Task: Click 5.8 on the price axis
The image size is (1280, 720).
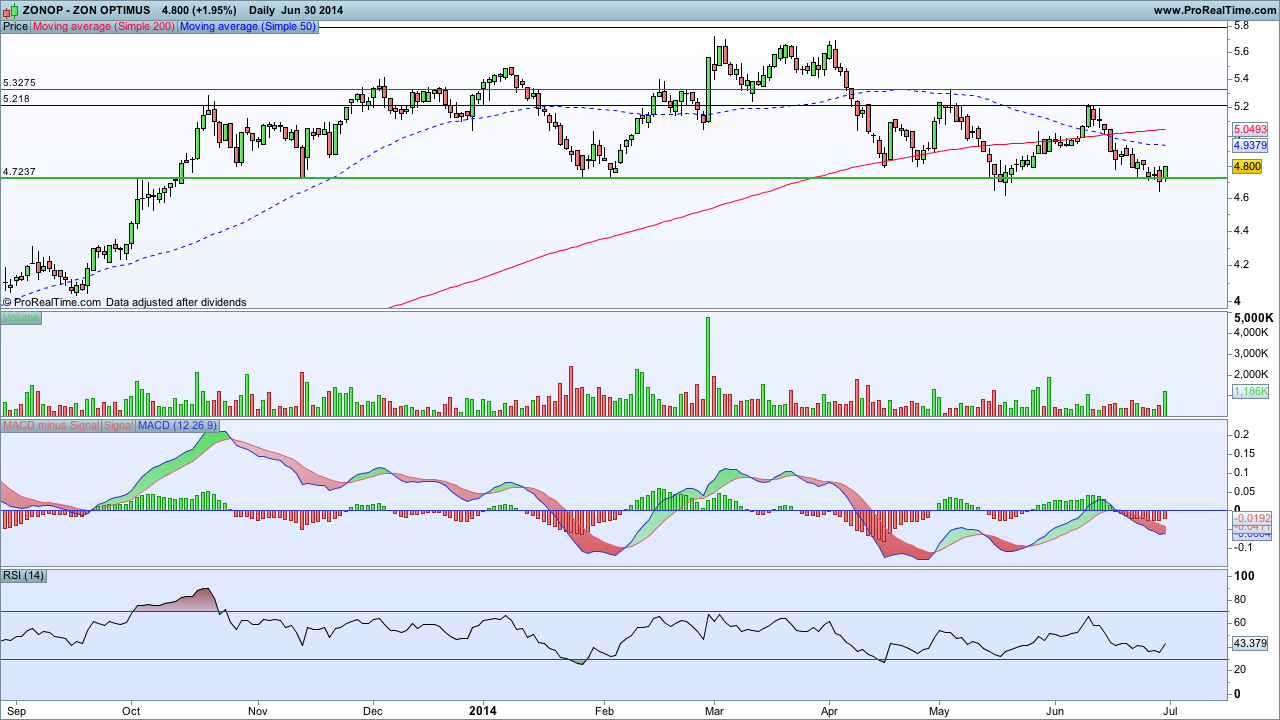Action: click(x=1241, y=25)
